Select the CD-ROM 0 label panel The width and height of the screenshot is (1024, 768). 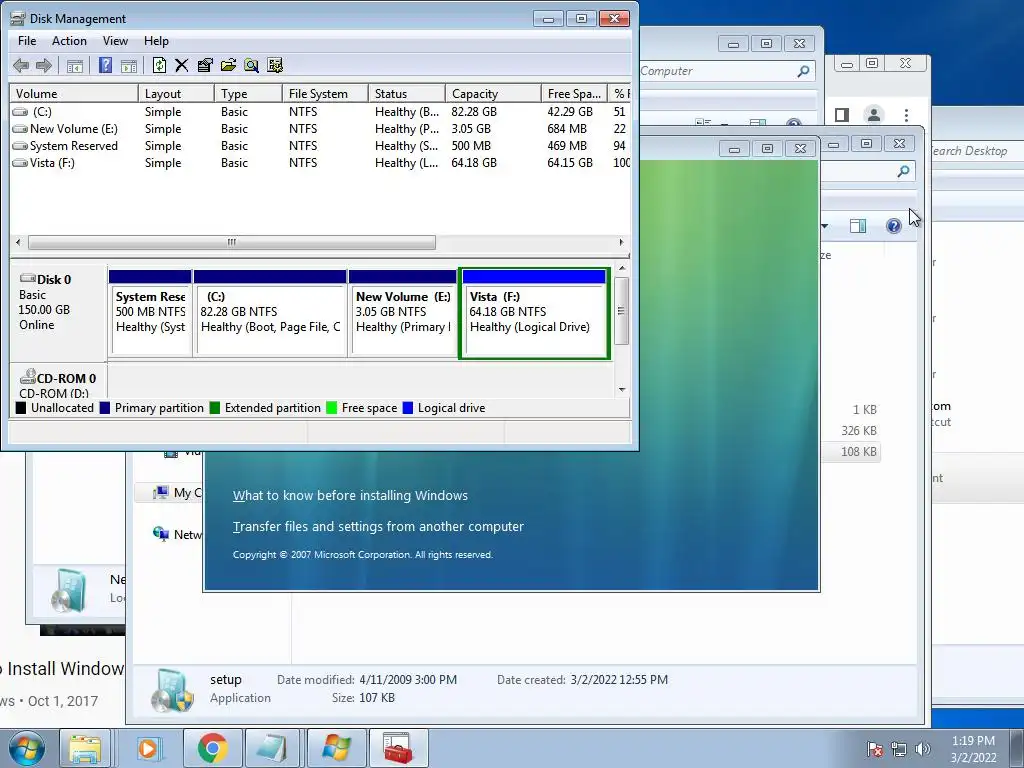(x=58, y=381)
